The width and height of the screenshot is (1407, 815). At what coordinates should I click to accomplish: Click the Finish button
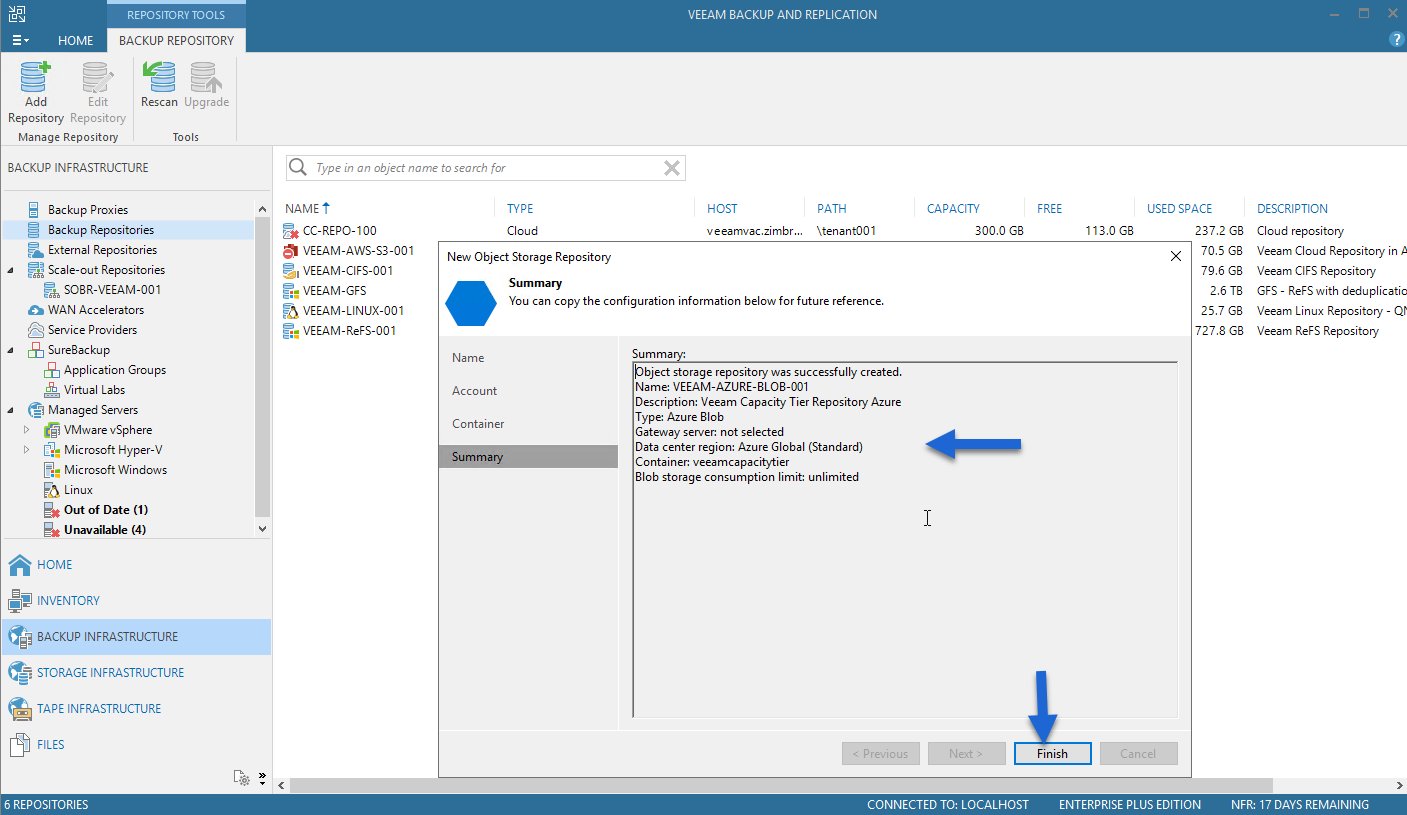point(1052,754)
